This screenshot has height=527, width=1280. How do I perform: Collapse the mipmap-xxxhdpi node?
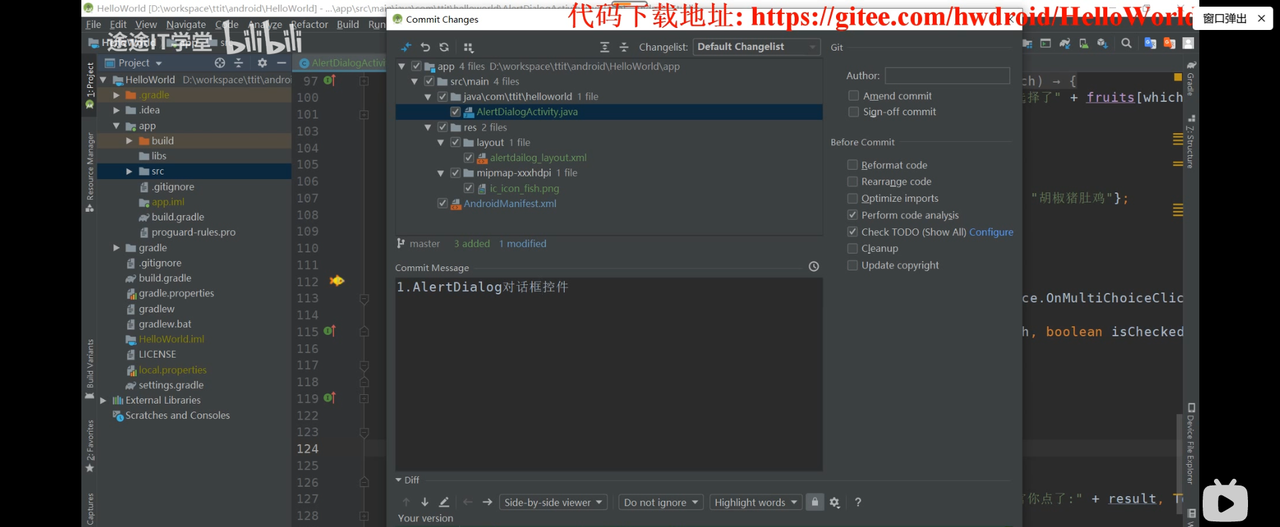coord(442,173)
